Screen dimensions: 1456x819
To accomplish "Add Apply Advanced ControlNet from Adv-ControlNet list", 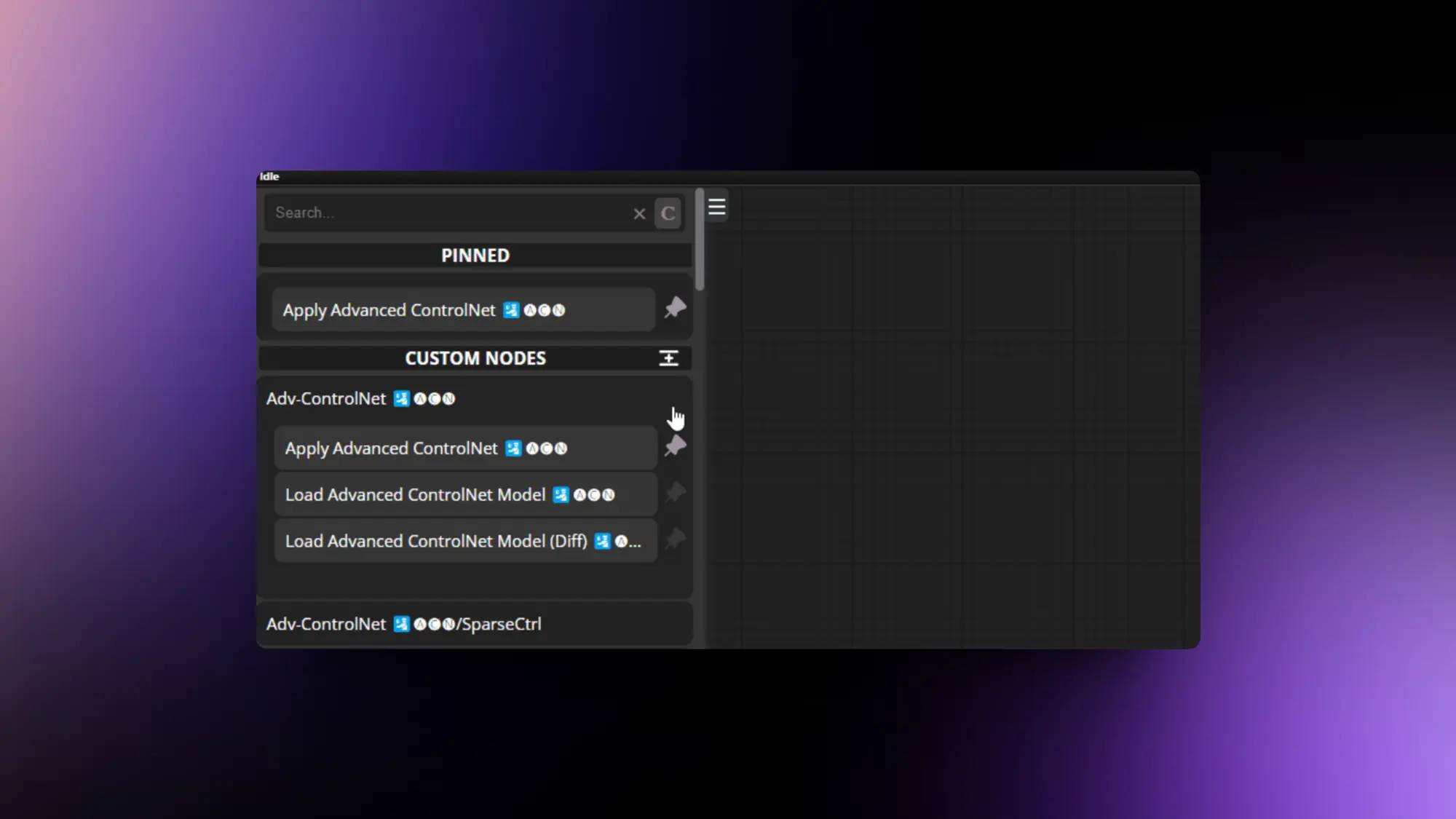I will point(466,448).
